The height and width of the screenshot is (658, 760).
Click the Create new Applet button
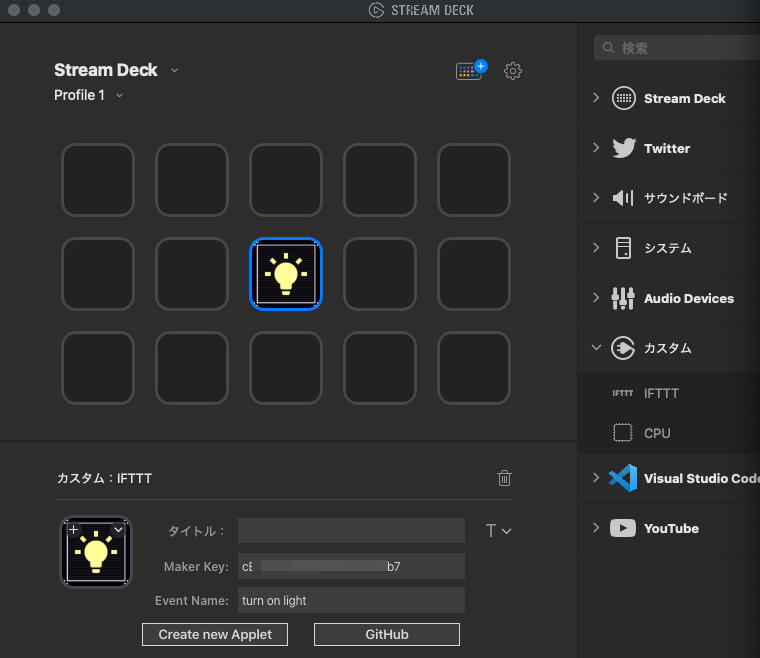point(215,634)
